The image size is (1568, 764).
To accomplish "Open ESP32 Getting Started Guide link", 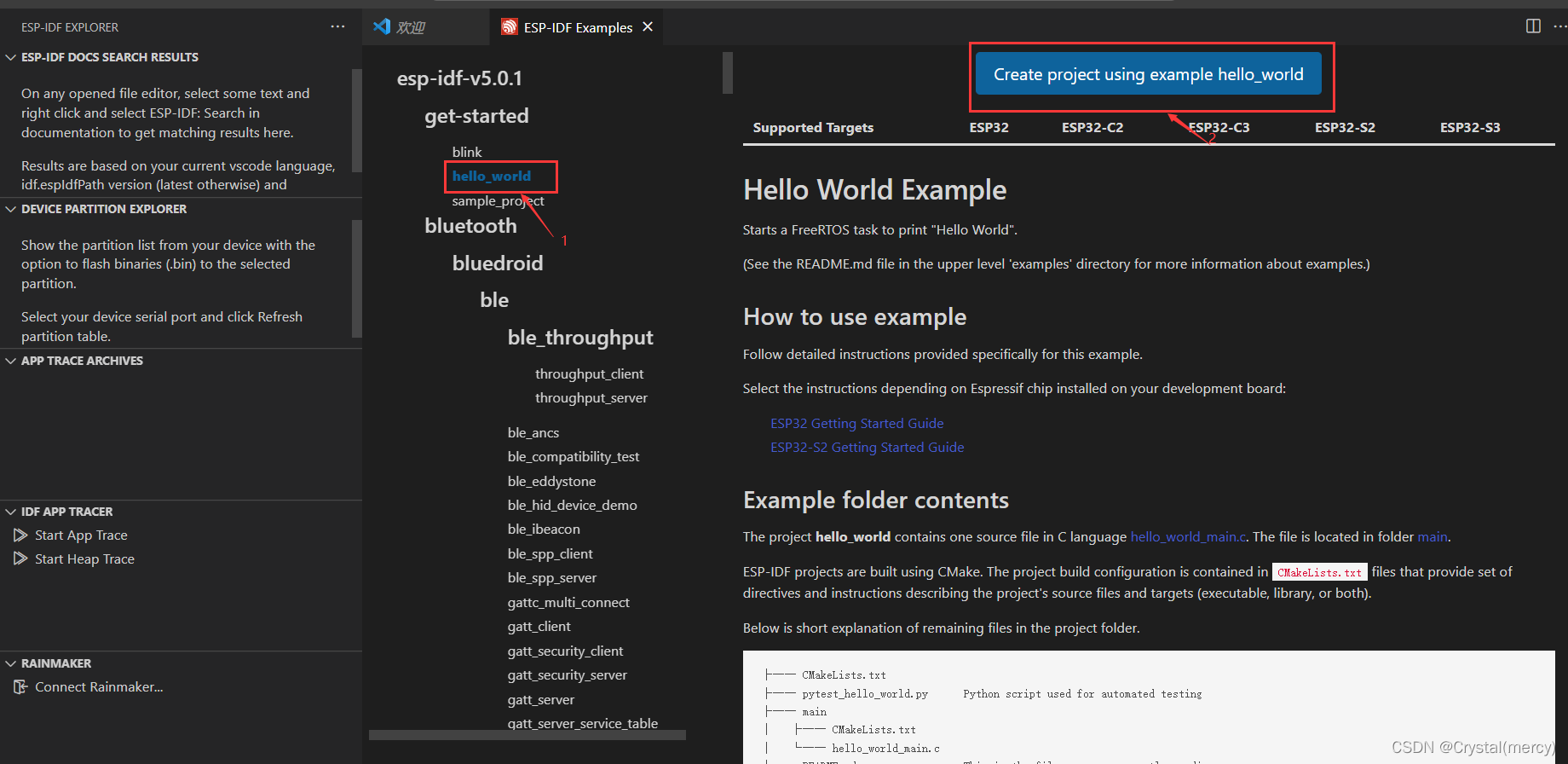I will (856, 423).
